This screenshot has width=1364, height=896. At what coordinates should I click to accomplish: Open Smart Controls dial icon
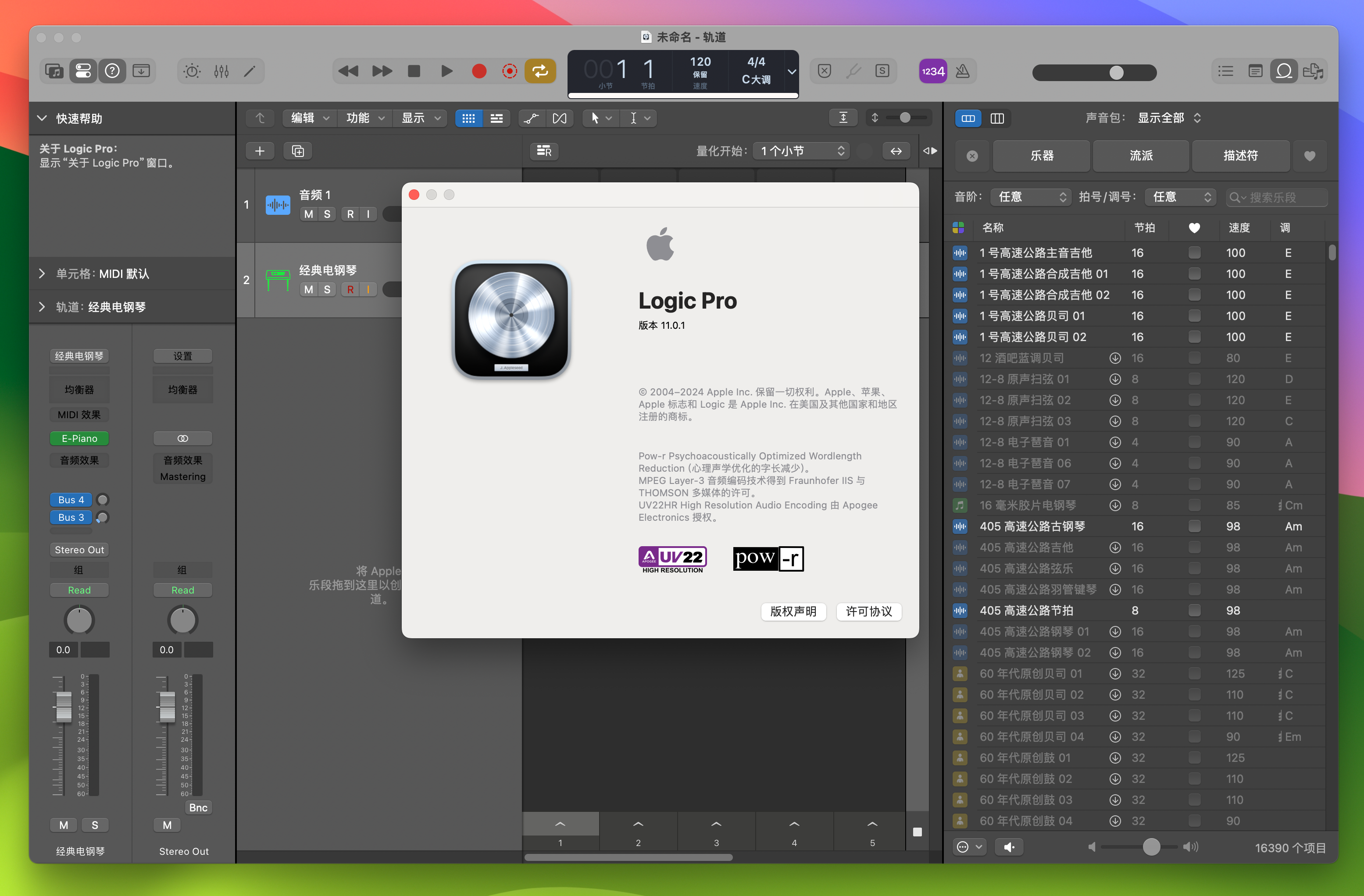click(x=192, y=71)
